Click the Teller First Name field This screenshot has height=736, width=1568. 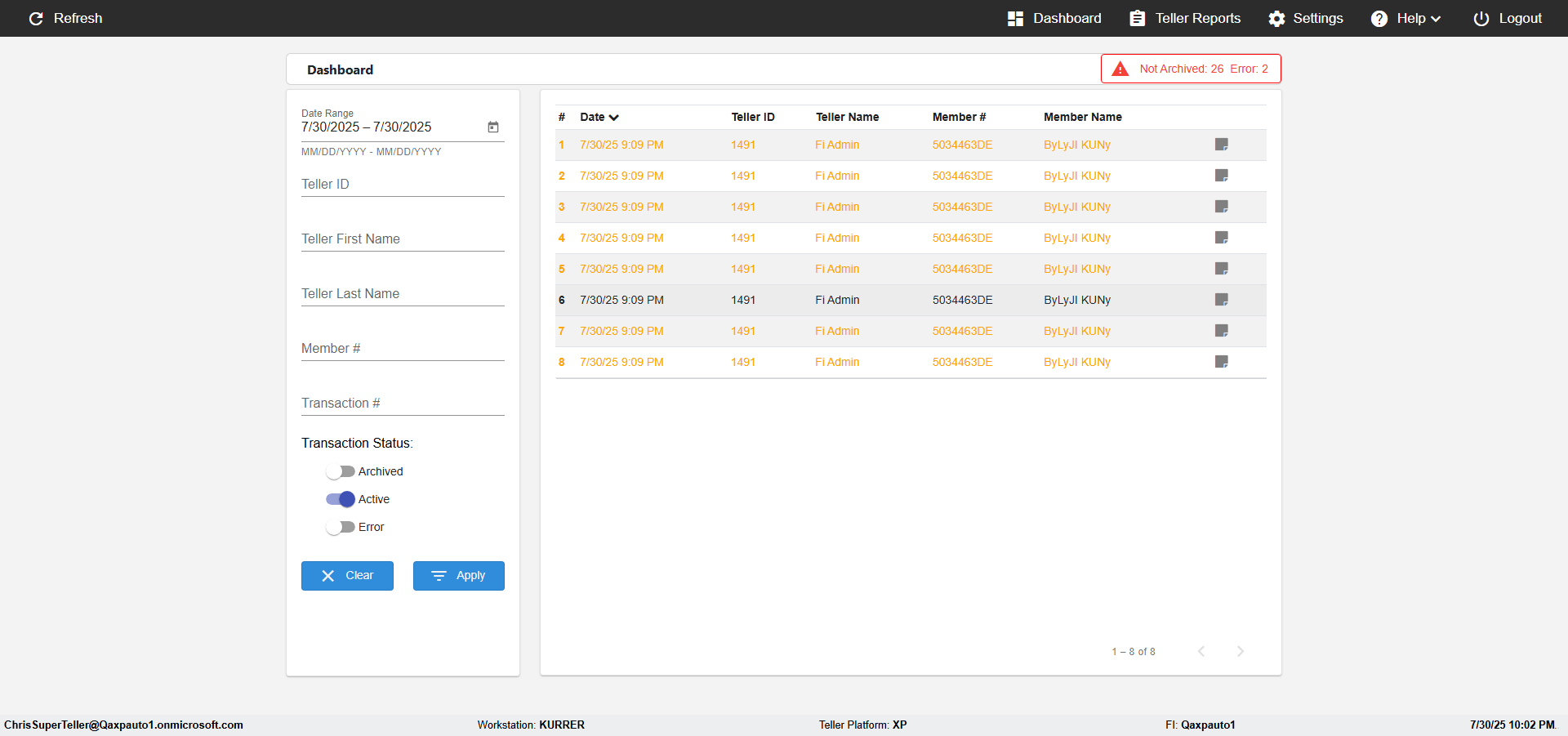(x=403, y=239)
